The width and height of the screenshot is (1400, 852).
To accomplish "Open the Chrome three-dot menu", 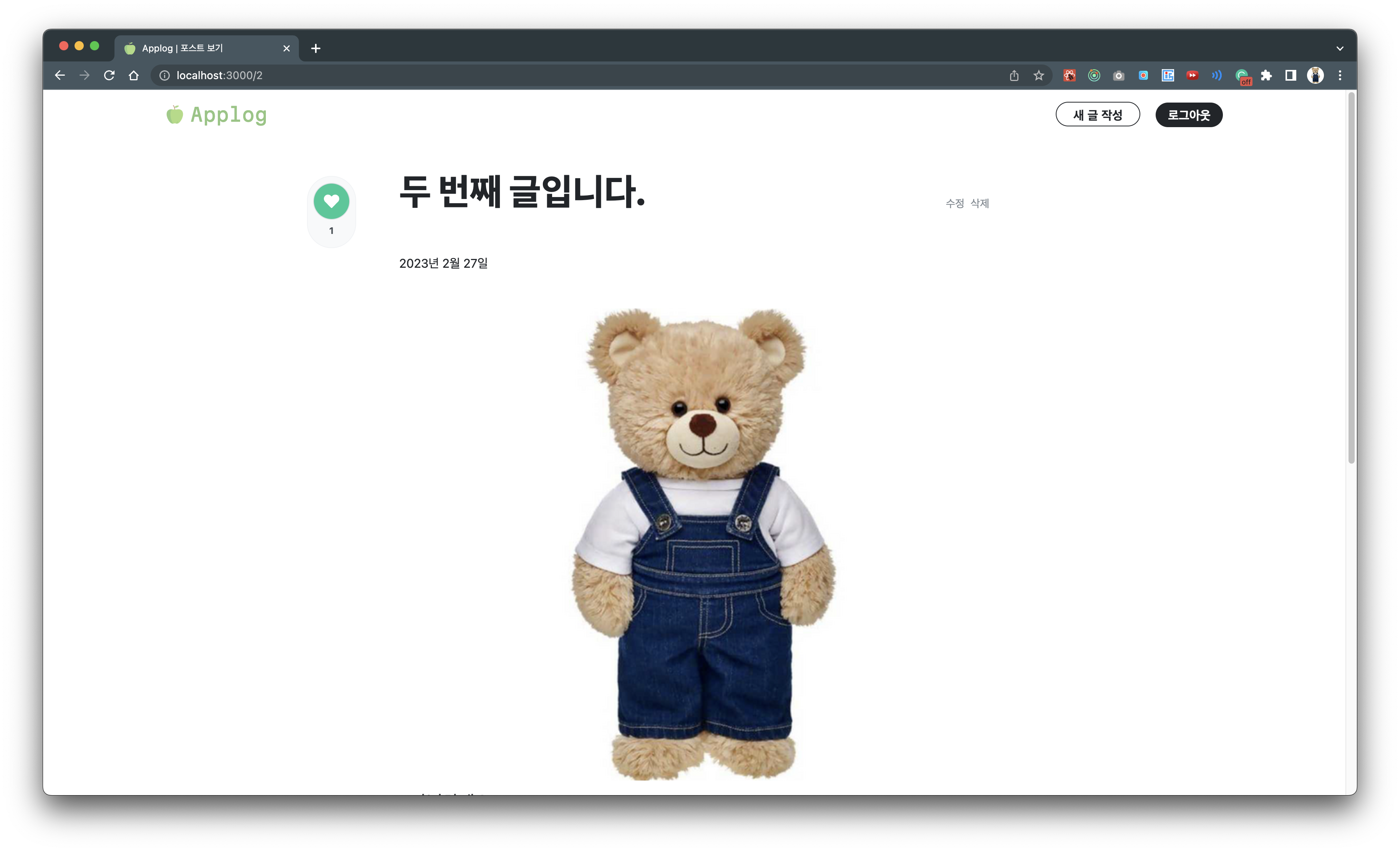I will coord(1340,75).
